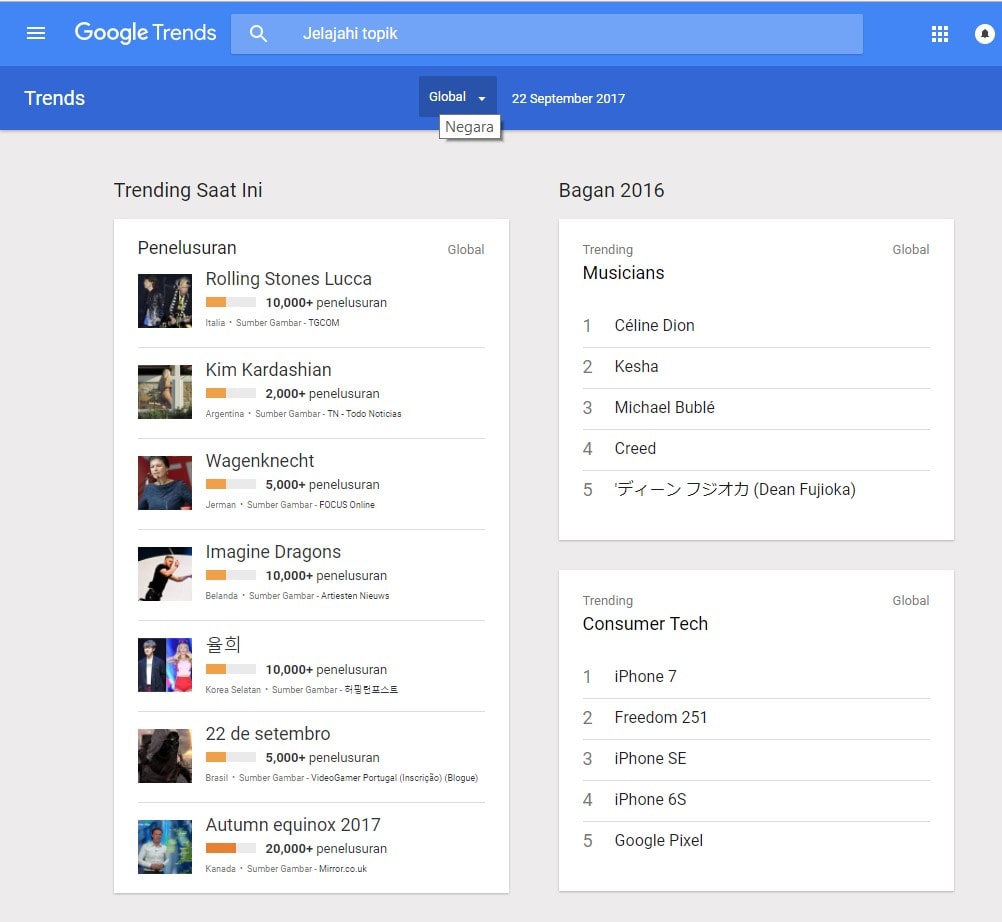Click the Bagan 2016 section heading

click(x=612, y=190)
